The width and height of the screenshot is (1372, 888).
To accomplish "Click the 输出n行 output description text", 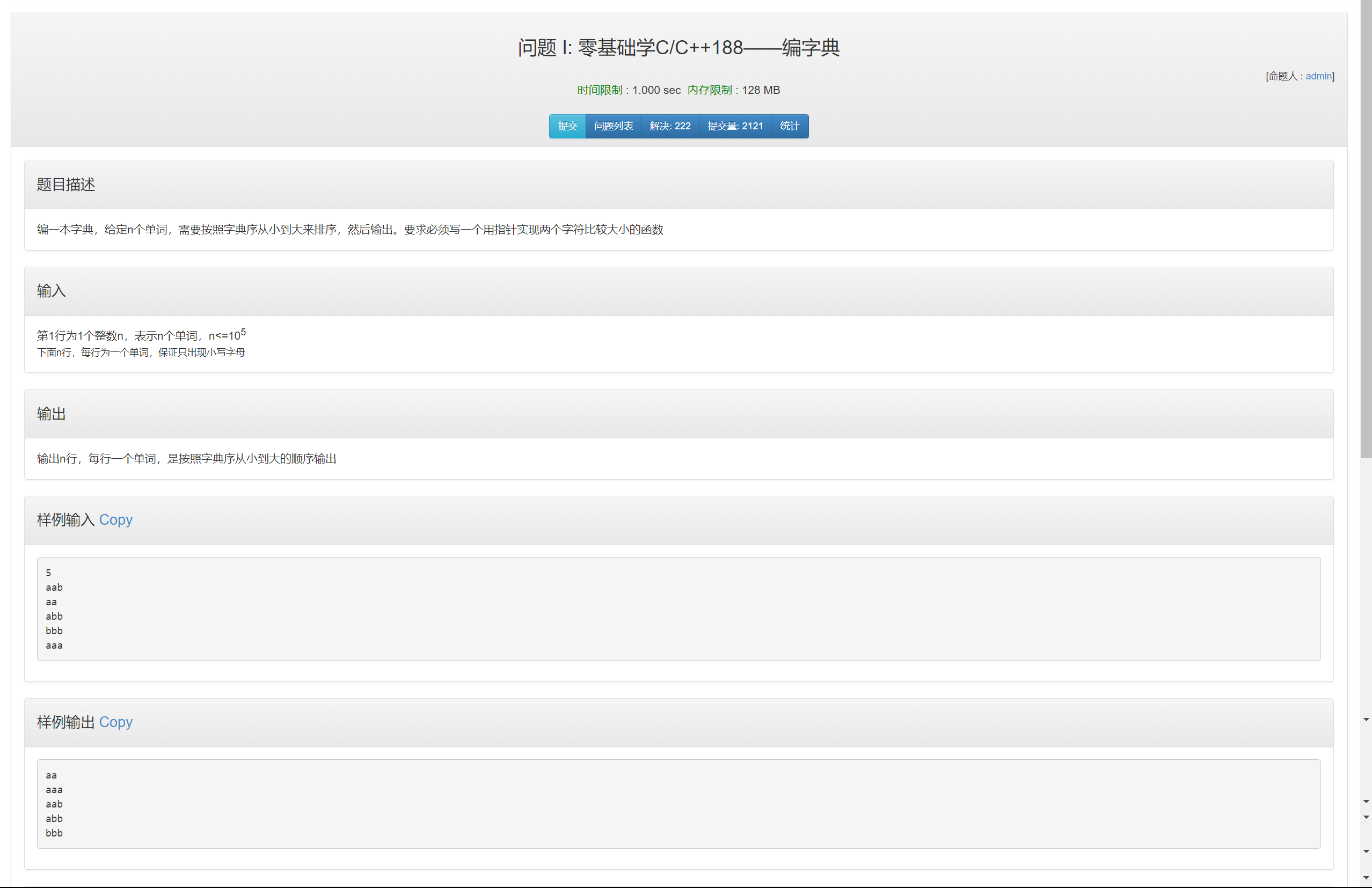I will (186, 459).
